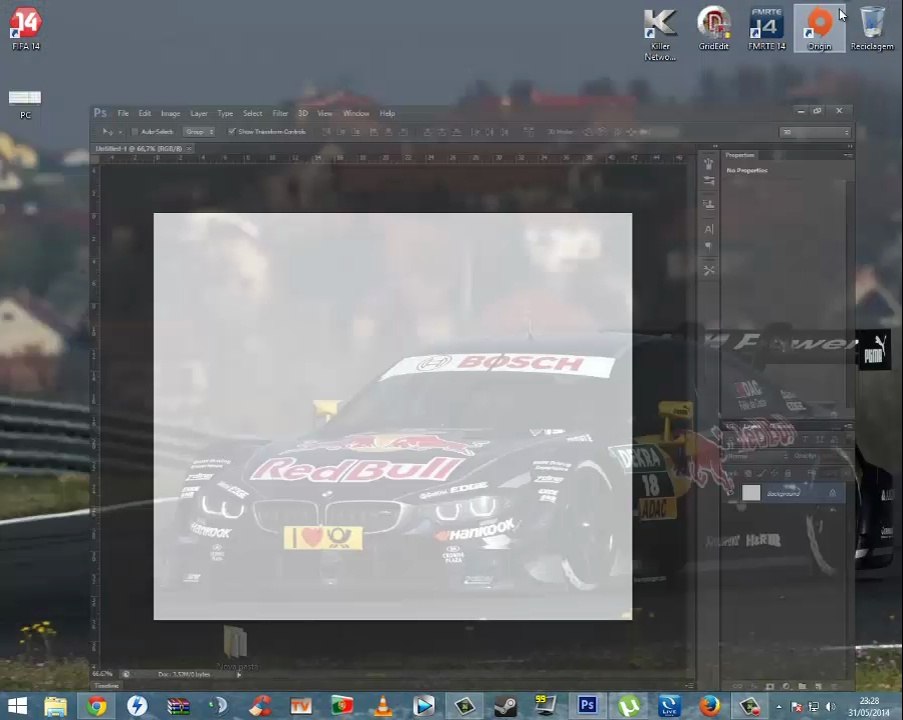
Task: Open the 3D workspace switcher dropdown
Action: tap(815, 132)
